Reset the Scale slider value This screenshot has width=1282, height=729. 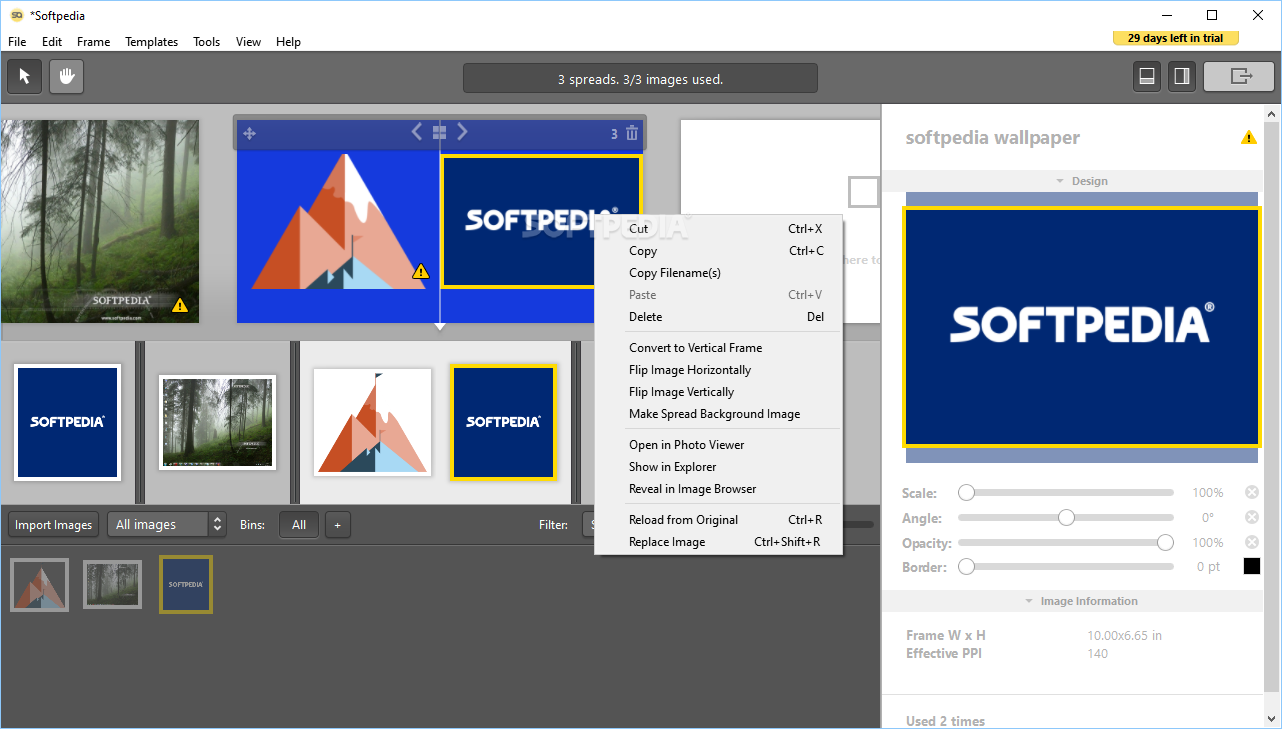click(x=1252, y=492)
